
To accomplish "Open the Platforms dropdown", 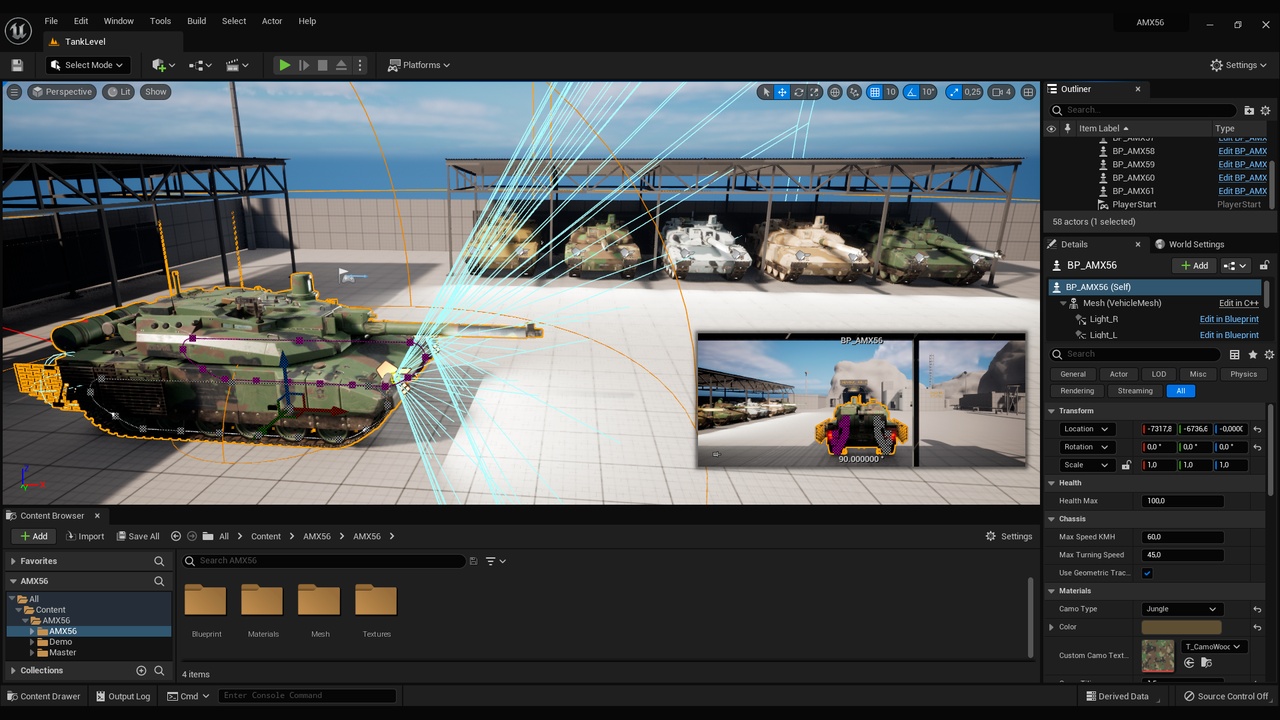I will tap(419, 65).
